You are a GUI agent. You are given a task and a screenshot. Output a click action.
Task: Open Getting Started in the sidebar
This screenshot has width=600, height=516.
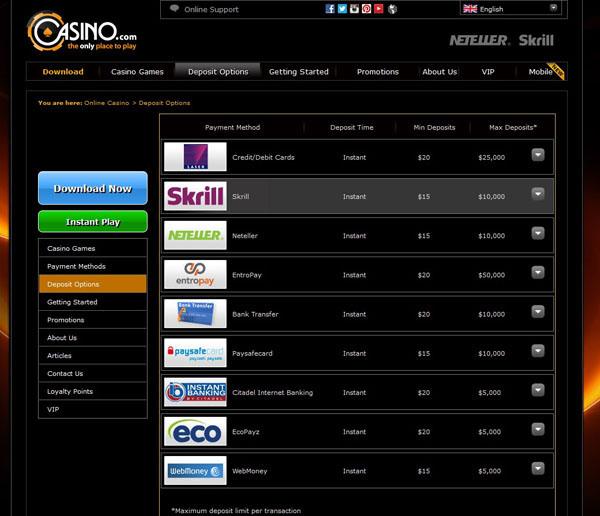coord(93,302)
